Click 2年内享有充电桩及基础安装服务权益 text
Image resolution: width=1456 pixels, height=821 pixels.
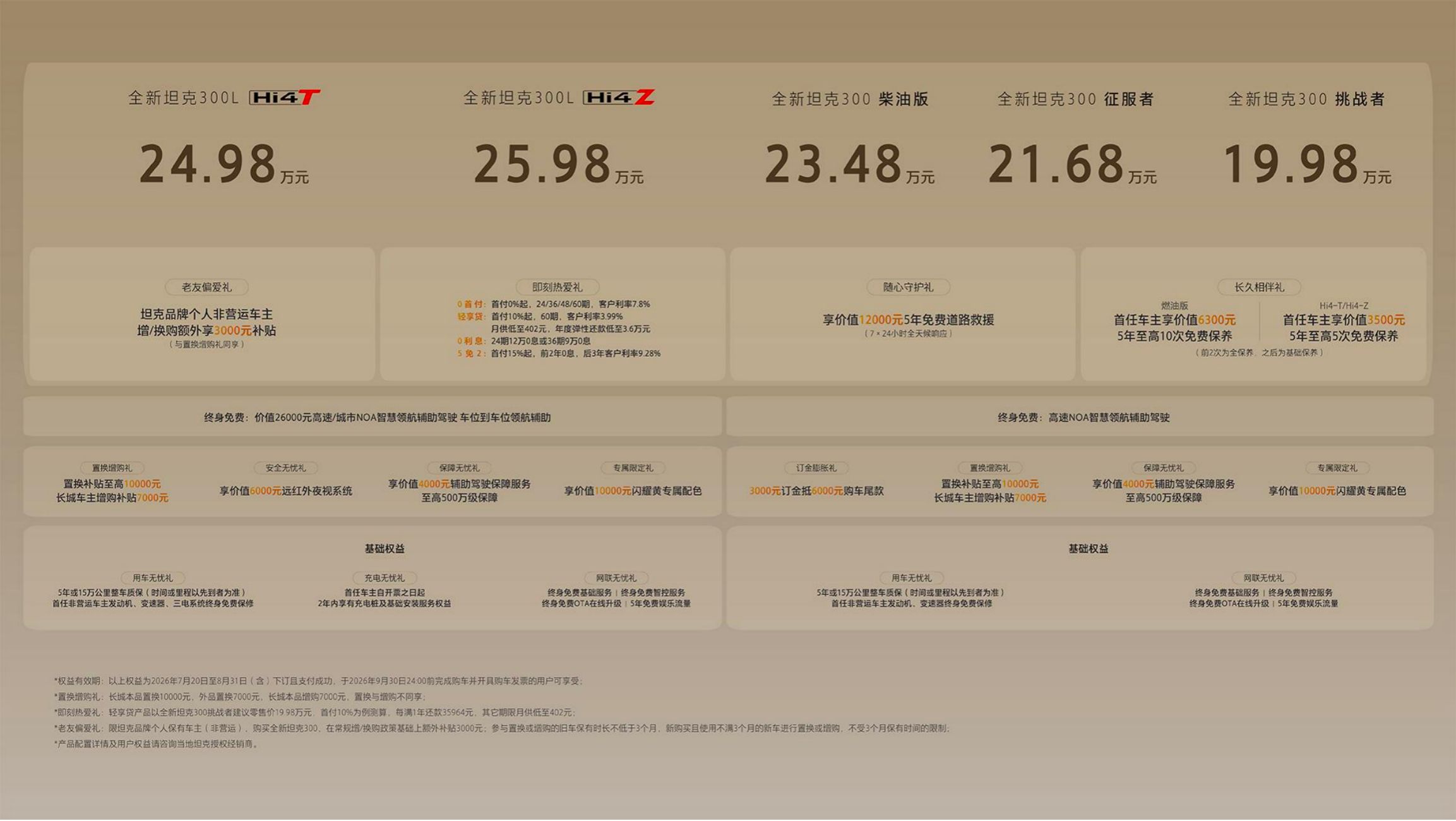point(384,604)
